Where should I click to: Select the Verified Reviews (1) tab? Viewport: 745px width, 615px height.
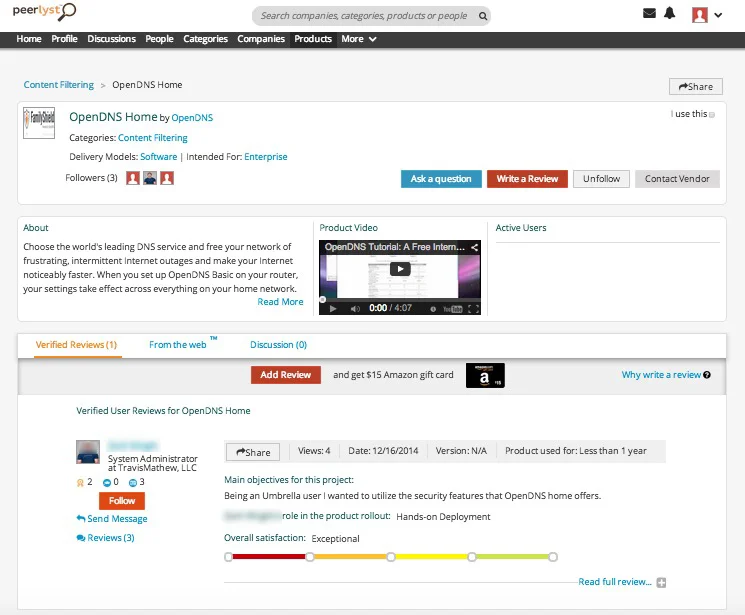[76, 345]
